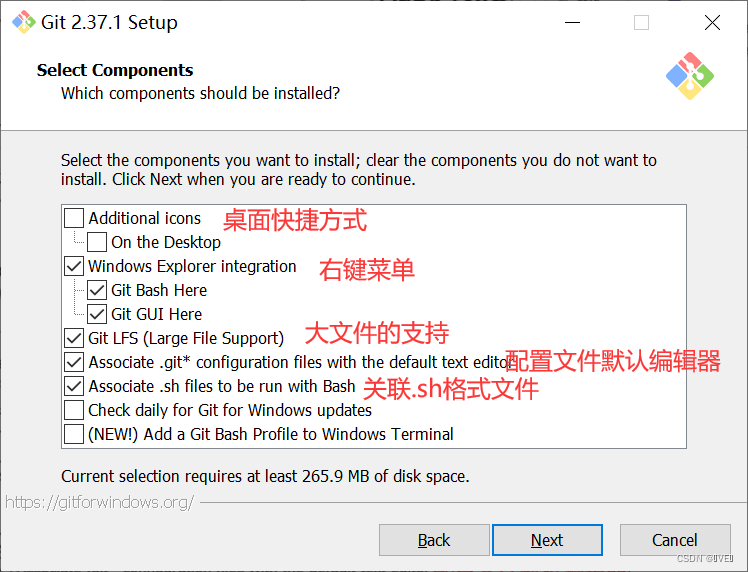748x572 pixels.
Task: Uncheck Associate .sh files with Bash
Action: pos(74,386)
